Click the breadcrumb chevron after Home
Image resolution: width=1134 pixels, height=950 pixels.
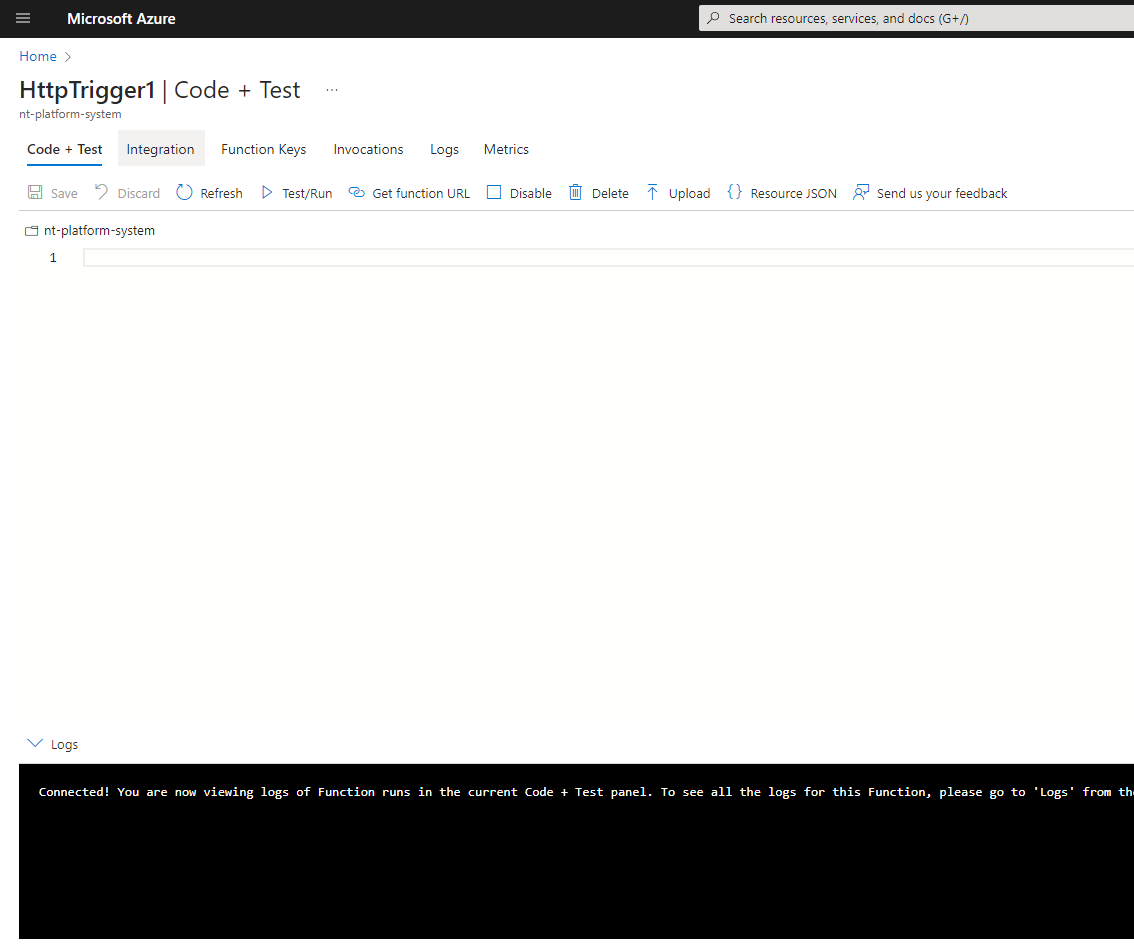point(68,57)
